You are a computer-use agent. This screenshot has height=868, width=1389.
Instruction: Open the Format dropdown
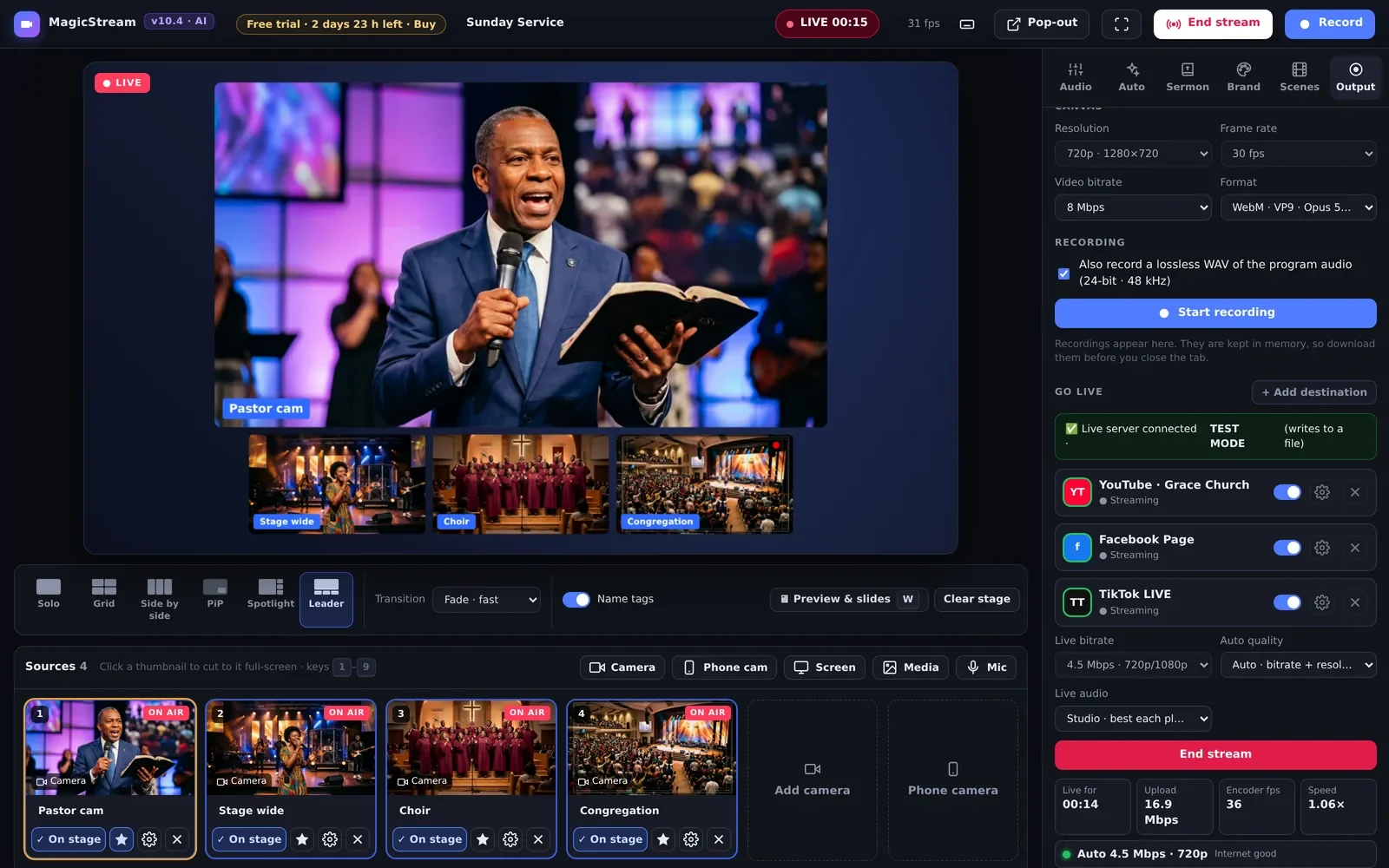(x=1298, y=207)
